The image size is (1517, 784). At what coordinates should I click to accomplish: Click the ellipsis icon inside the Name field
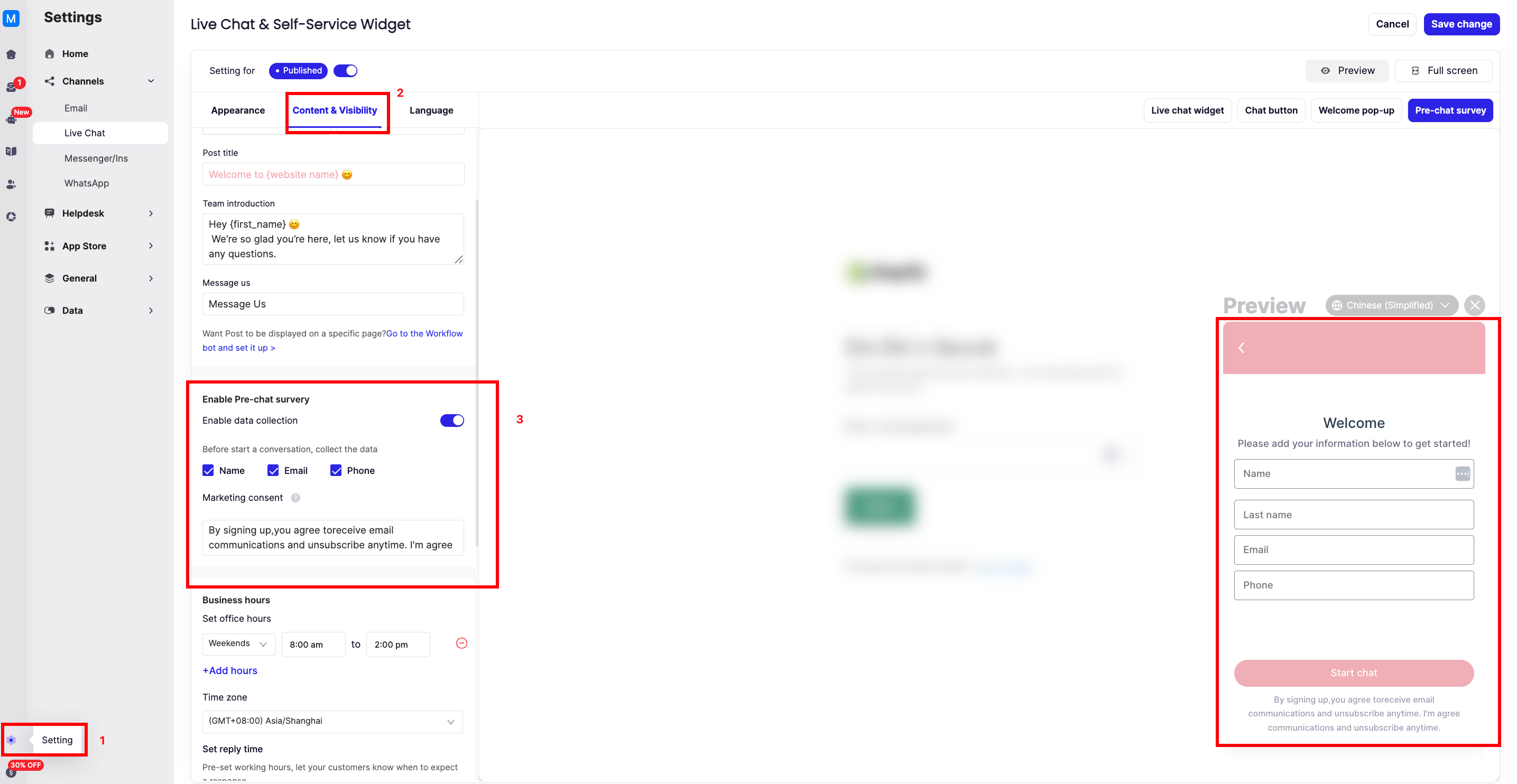click(1462, 474)
